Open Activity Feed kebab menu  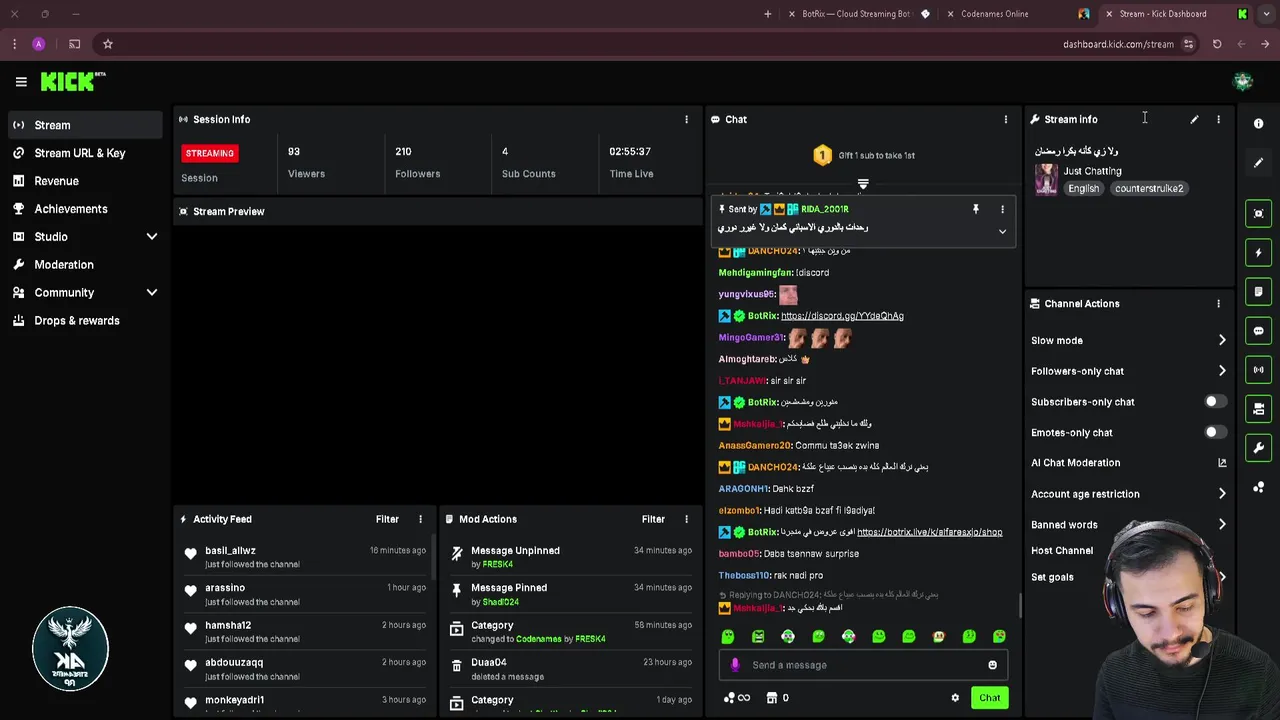click(x=420, y=519)
